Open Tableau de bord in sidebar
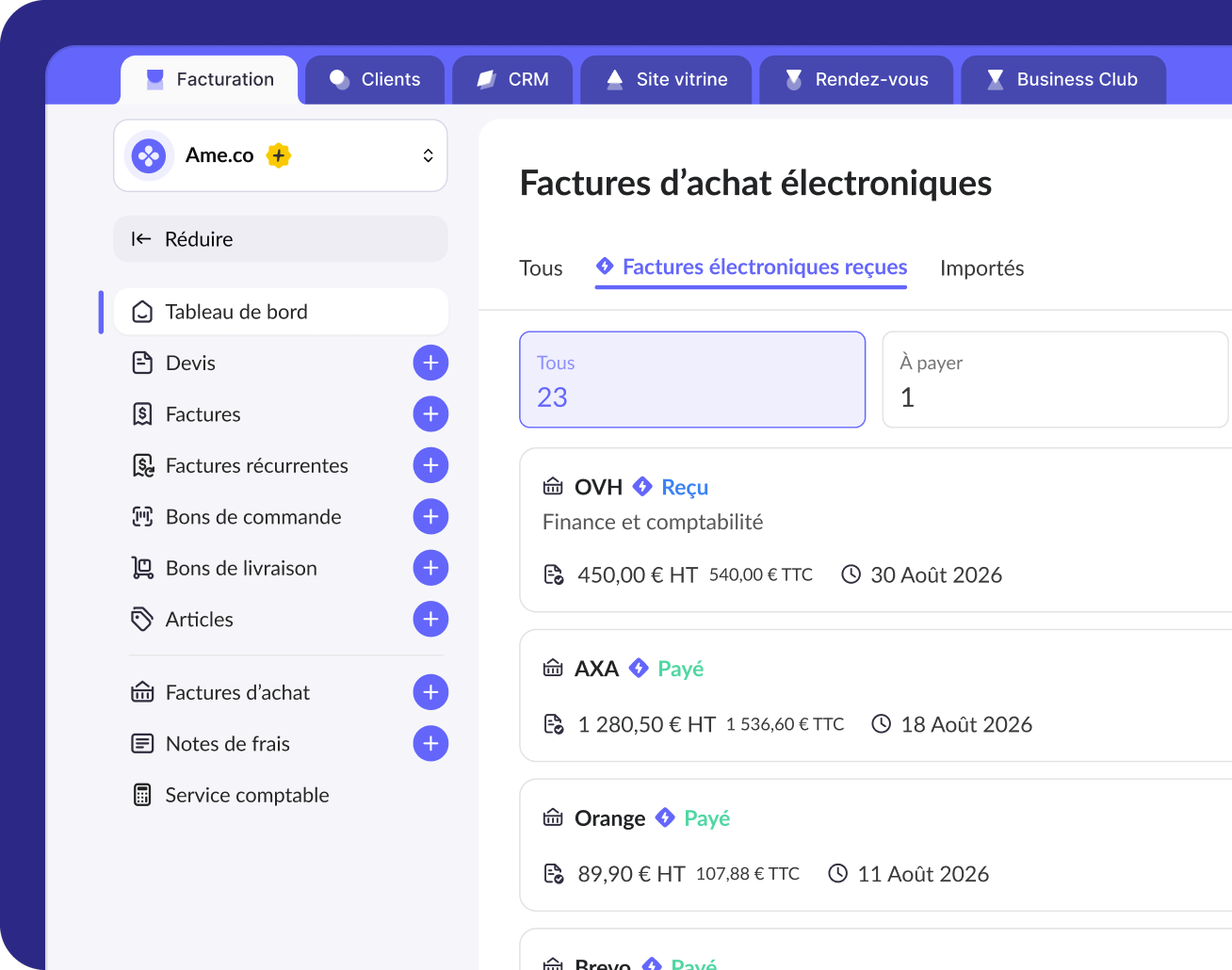 (x=281, y=312)
